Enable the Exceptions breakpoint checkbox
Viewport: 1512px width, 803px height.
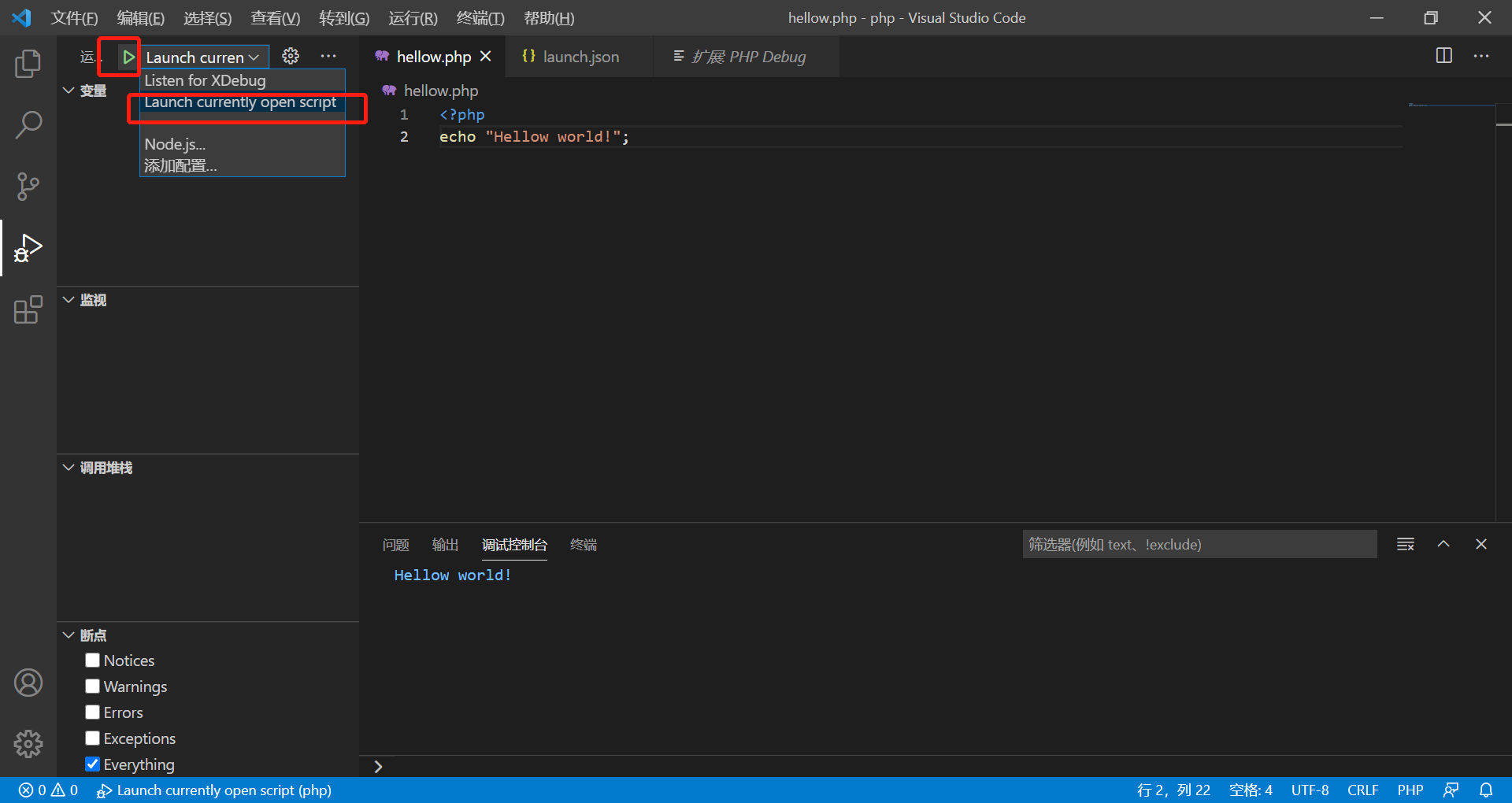[93, 738]
